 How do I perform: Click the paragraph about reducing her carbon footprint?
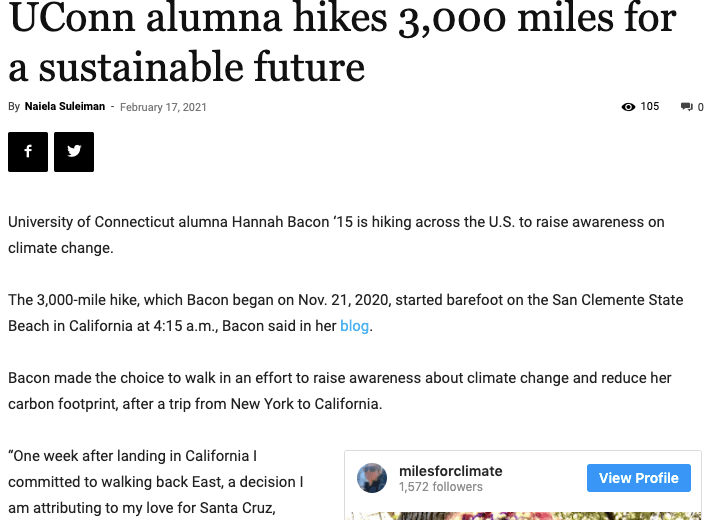(339, 391)
